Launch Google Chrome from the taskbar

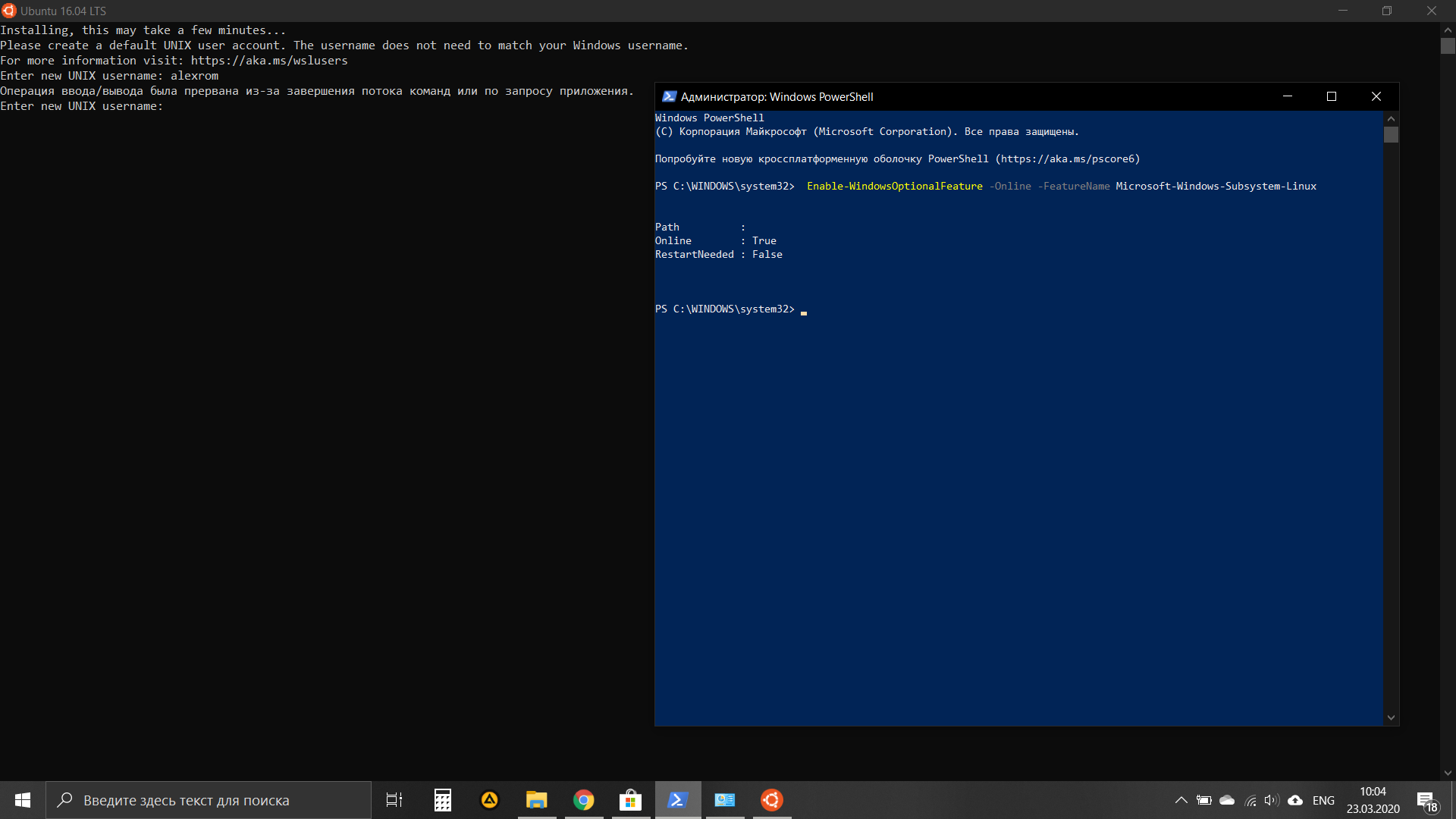click(x=584, y=800)
